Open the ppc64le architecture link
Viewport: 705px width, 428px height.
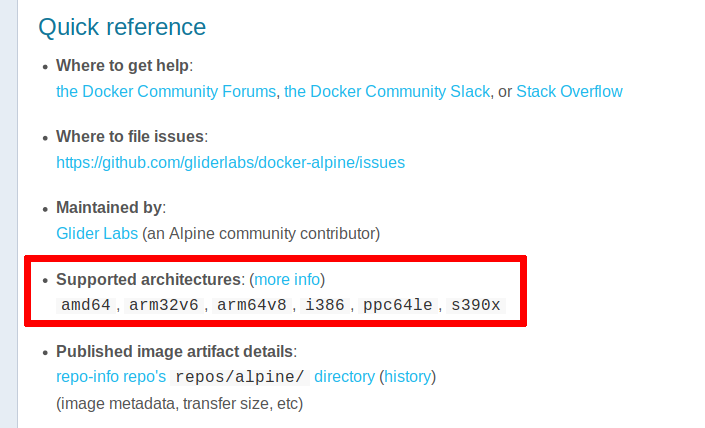click(397, 305)
